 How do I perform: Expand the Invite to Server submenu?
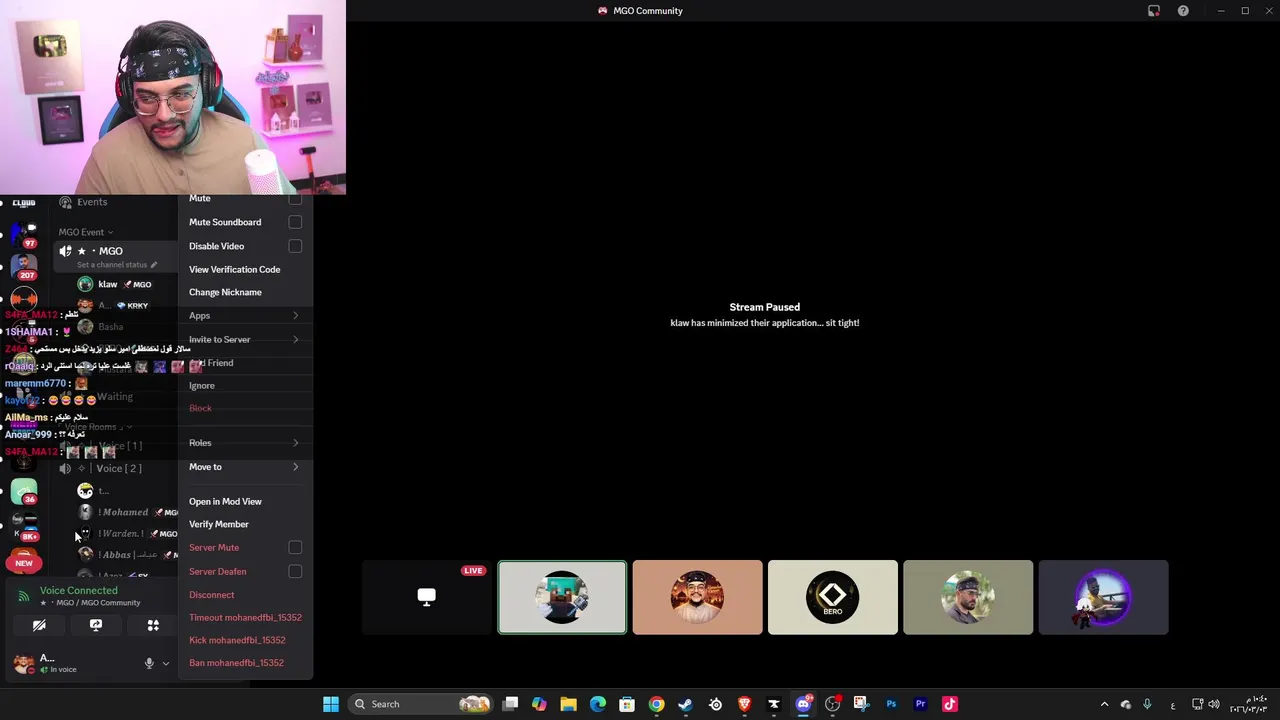245,339
